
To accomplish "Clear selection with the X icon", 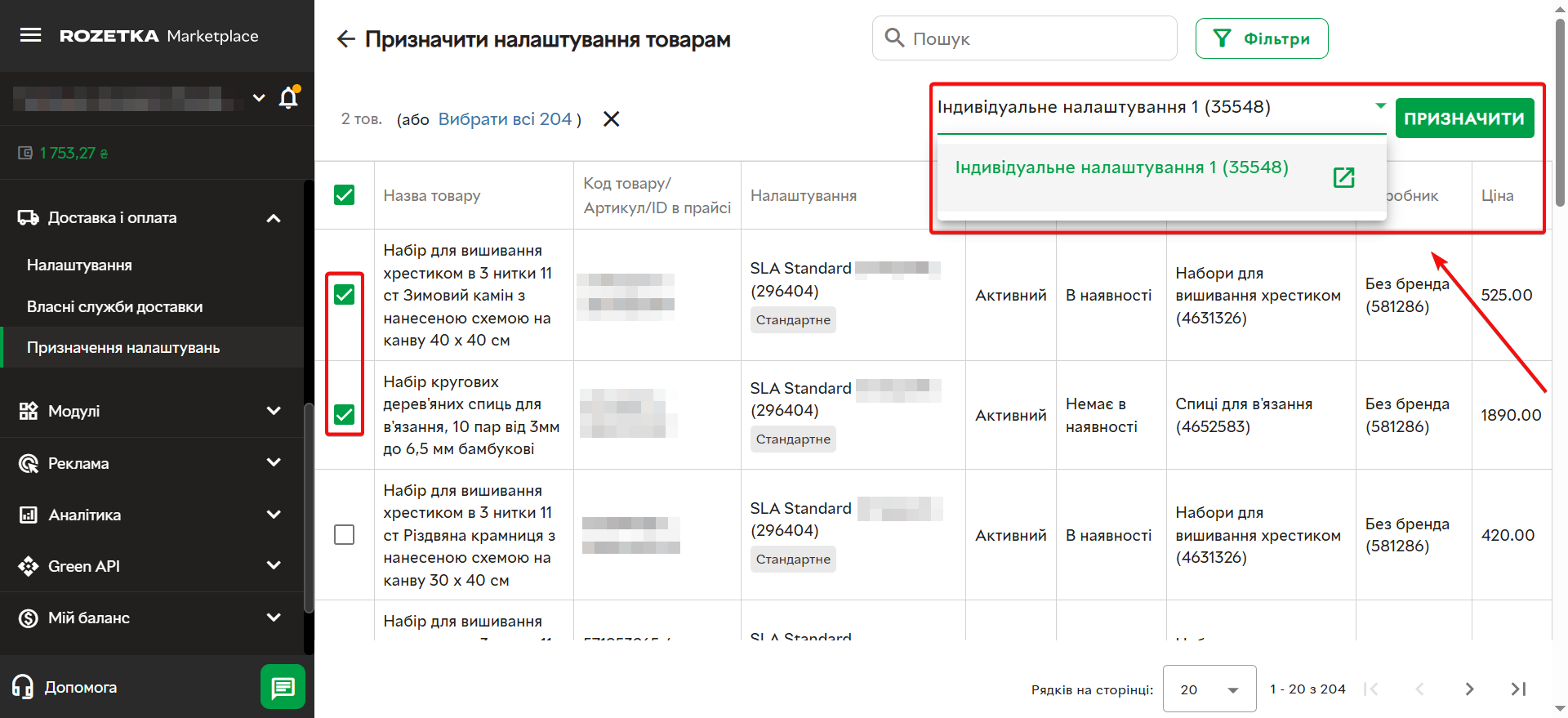I will click(x=611, y=119).
